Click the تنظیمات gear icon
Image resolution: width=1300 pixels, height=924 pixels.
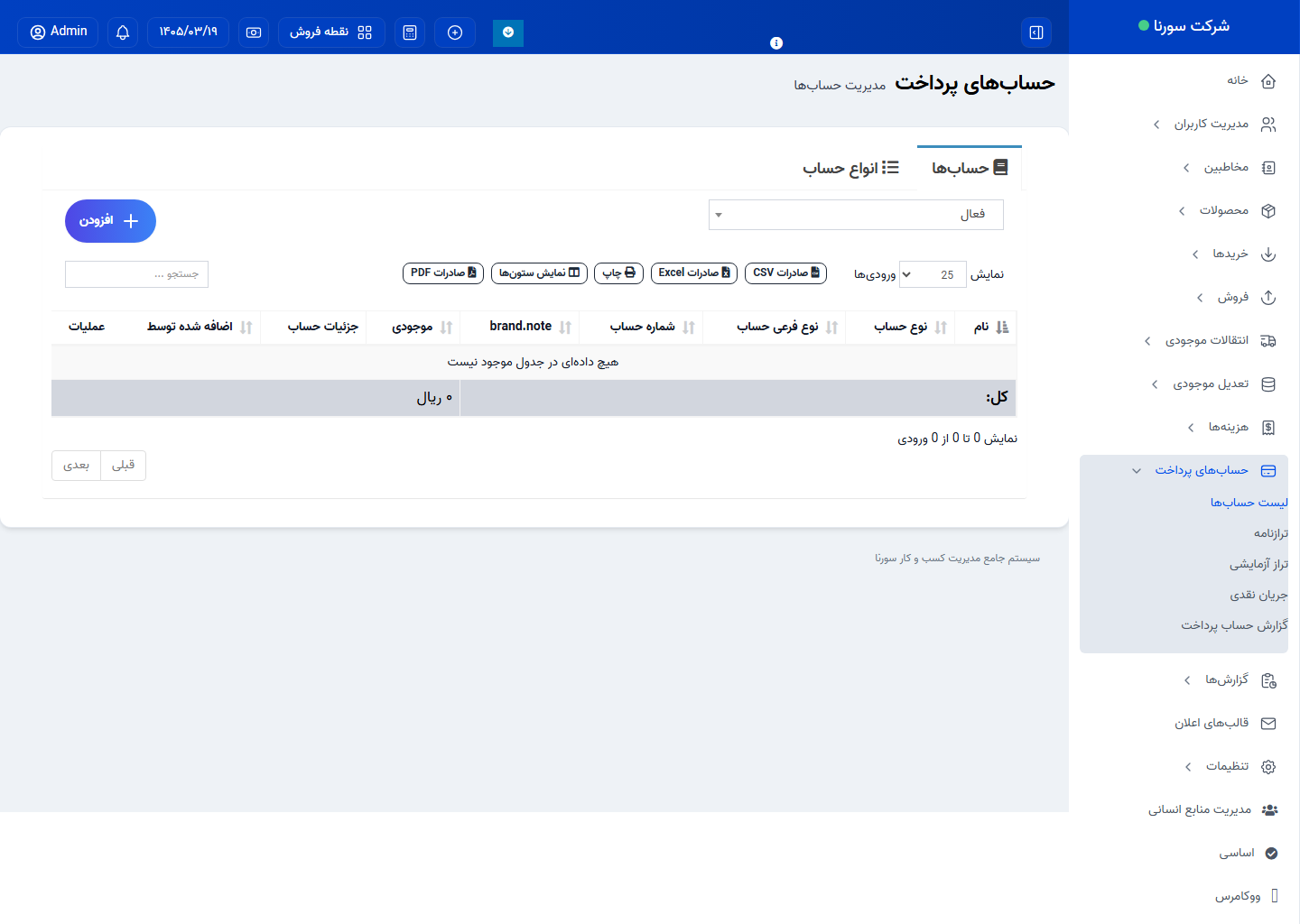tap(1268, 767)
